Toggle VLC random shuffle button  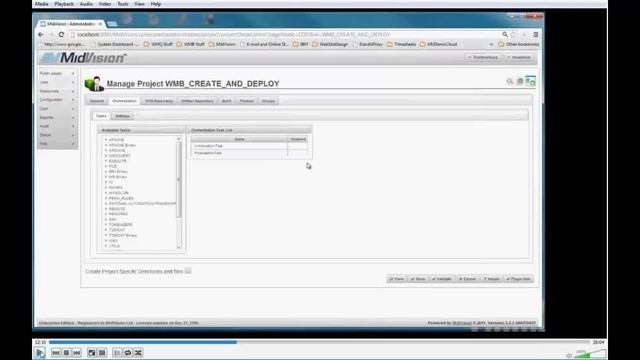click(138, 353)
